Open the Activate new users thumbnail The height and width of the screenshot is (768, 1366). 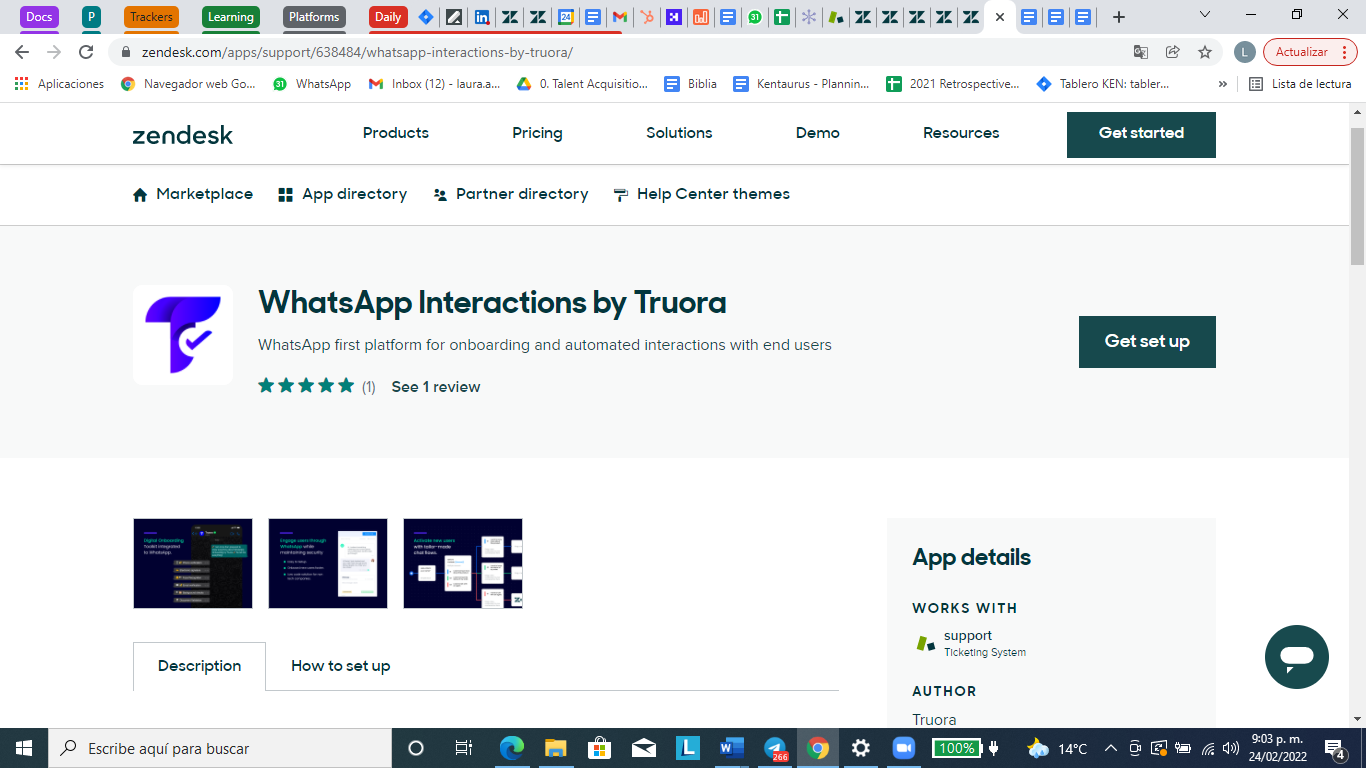coord(463,563)
